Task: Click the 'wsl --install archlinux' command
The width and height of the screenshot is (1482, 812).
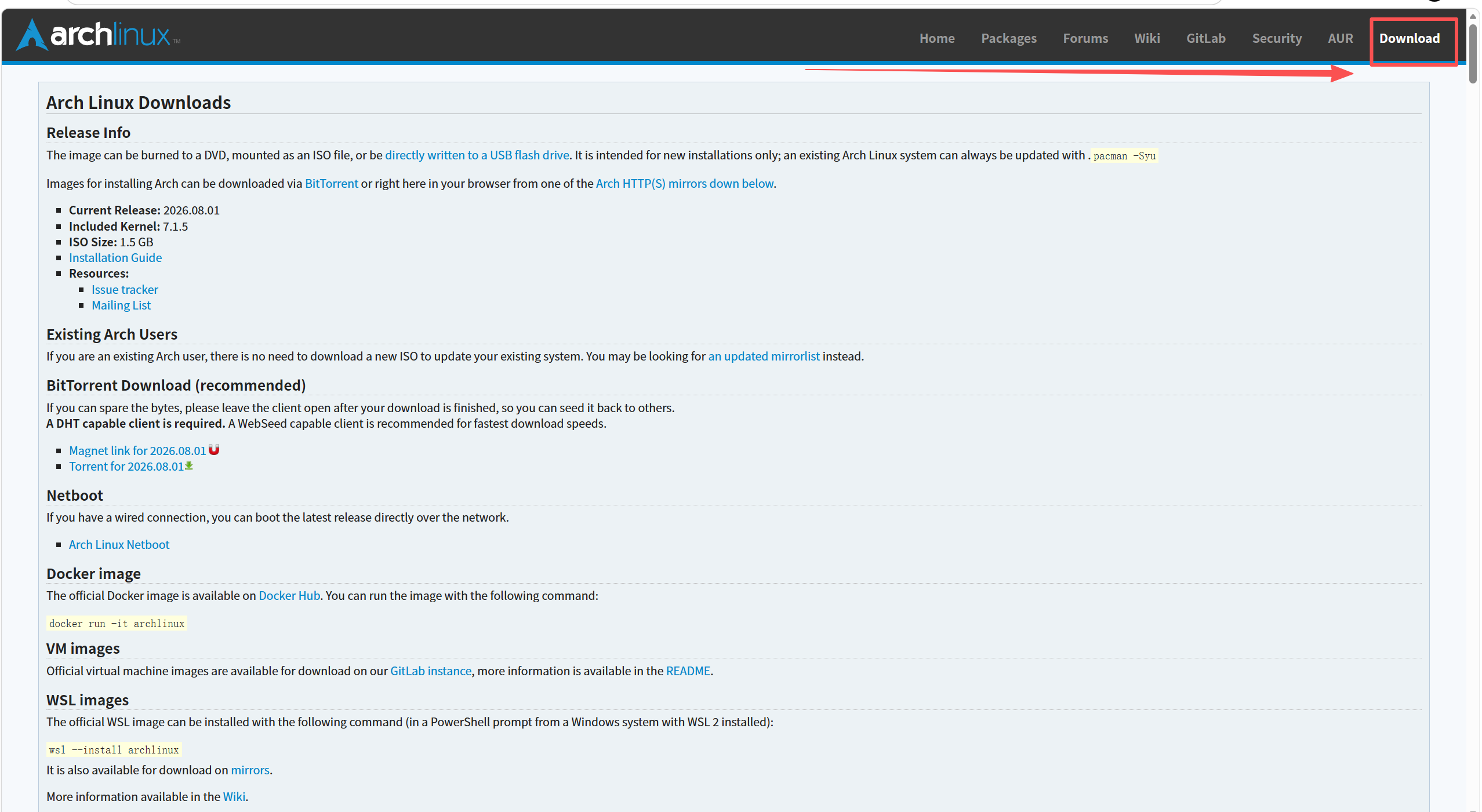Action: pyautogui.click(x=114, y=750)
